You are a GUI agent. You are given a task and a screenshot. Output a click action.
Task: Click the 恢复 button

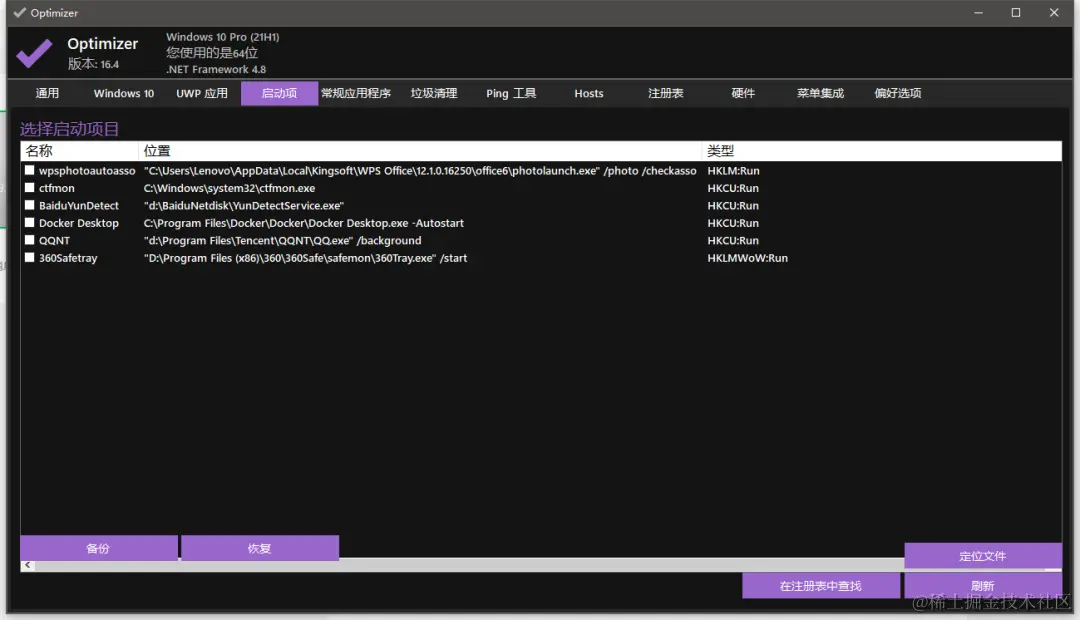[x=260, y=548]
